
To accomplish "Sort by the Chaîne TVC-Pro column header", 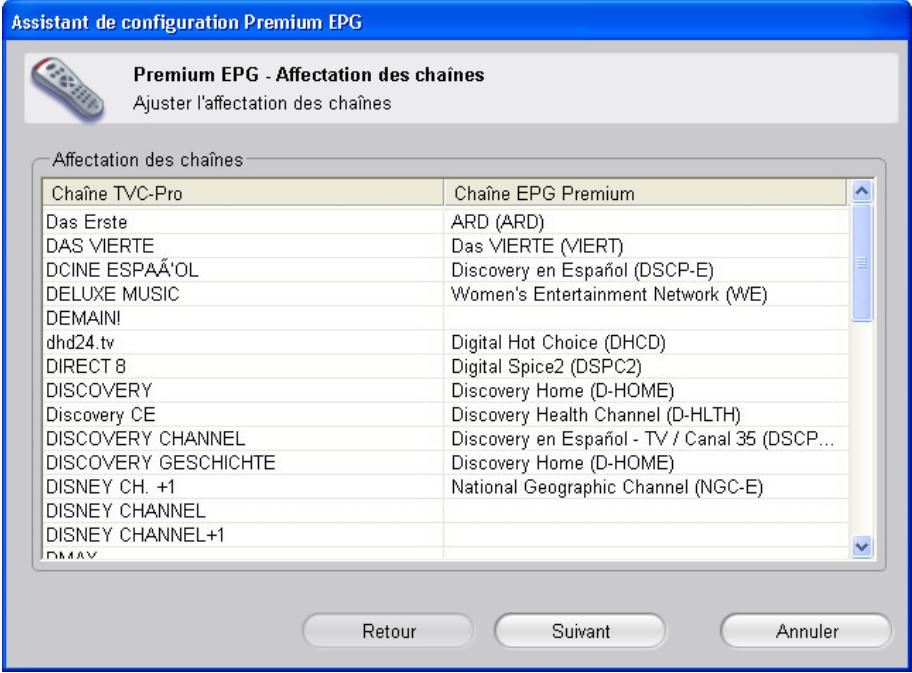I will click(243, 193).
